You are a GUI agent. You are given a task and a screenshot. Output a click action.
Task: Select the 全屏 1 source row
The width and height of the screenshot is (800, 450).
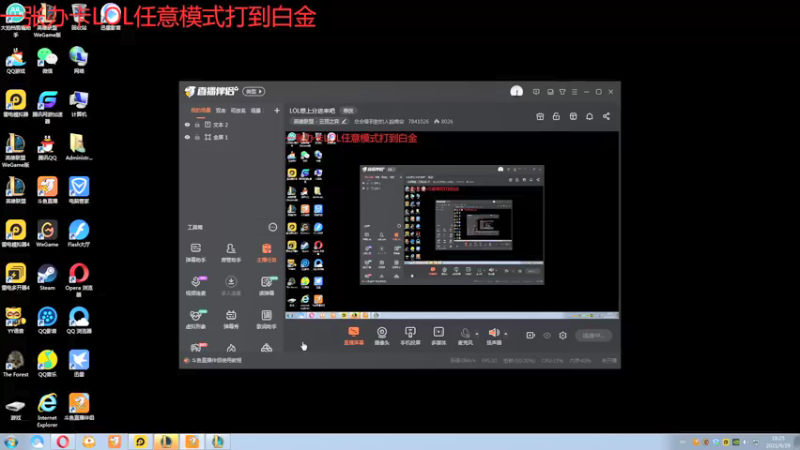pyautogui.click(x=232, y=137)
